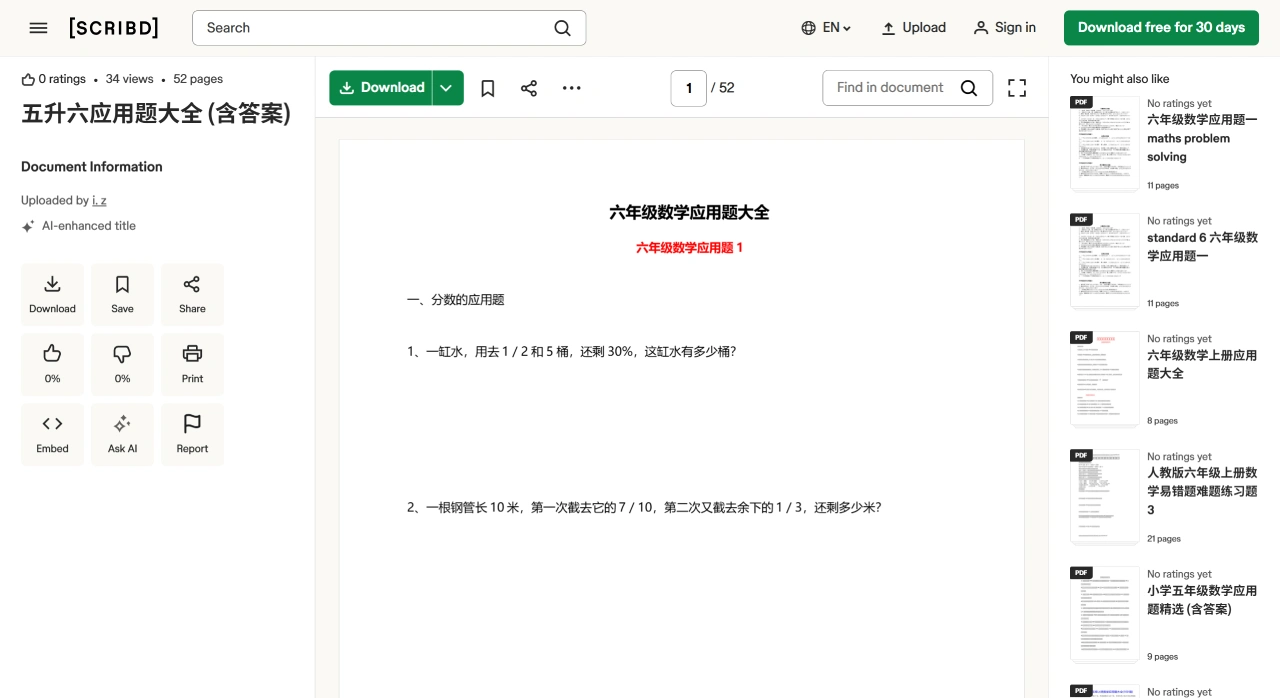The image size is (1280, 698).
Task: Open thumbnail for 六年级数学上册应用题大全
Action: (1104, 379)
